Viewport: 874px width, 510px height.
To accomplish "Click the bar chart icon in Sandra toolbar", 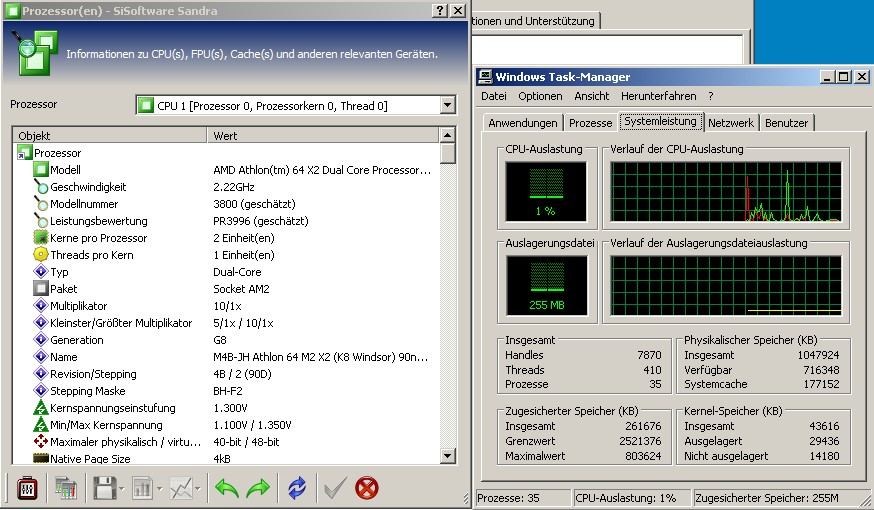I will coord(142,489).
